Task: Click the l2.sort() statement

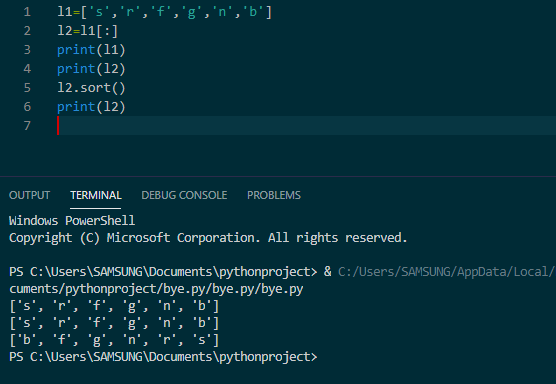Action: pos(91,88)
